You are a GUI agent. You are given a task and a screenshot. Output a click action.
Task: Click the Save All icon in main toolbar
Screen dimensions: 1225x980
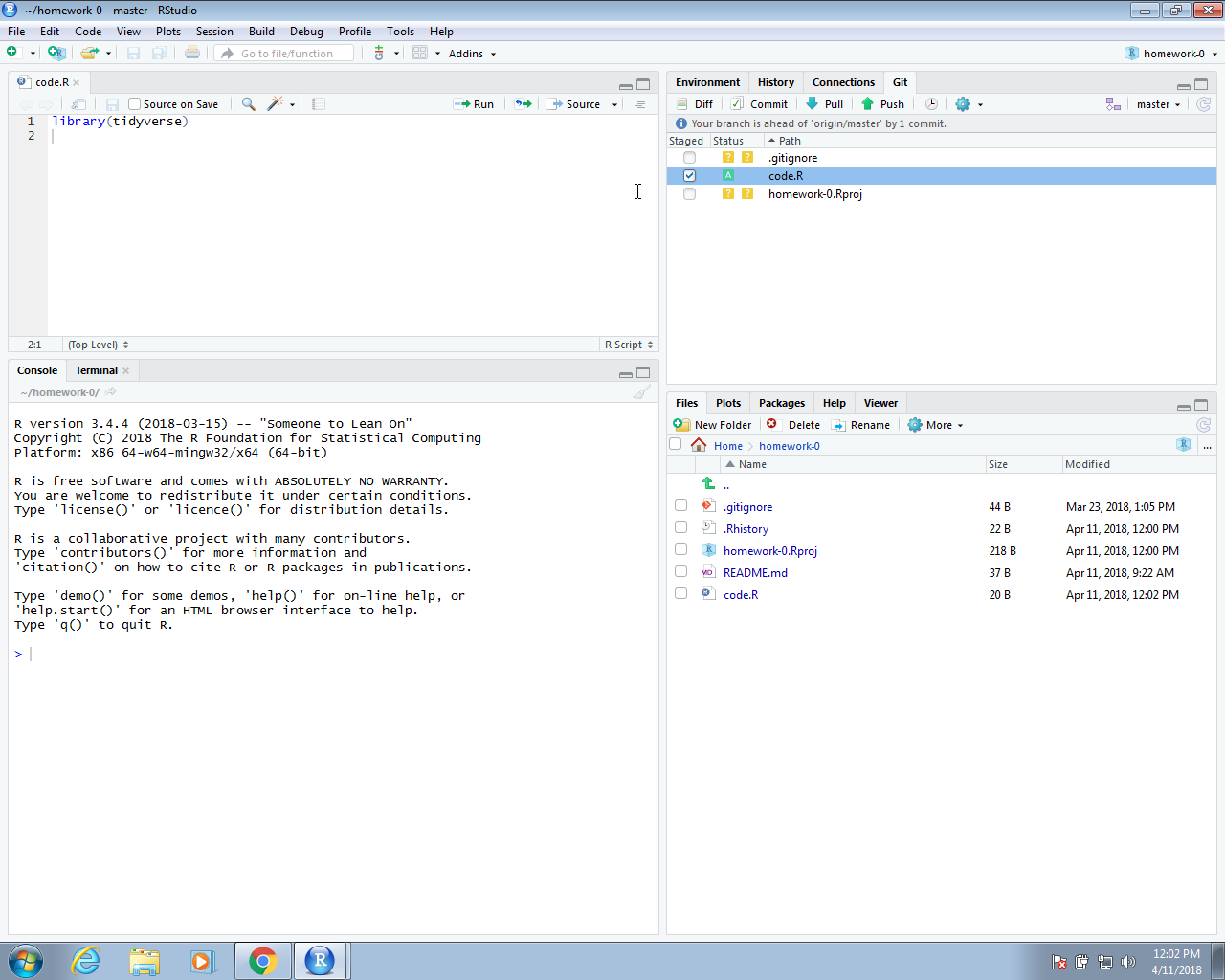(160, 53)
